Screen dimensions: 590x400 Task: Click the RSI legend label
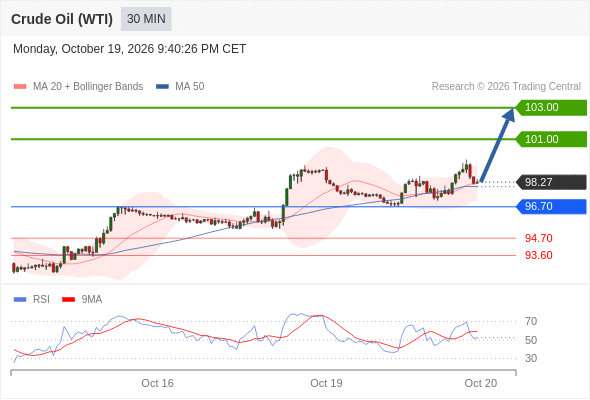pos(41,300)
